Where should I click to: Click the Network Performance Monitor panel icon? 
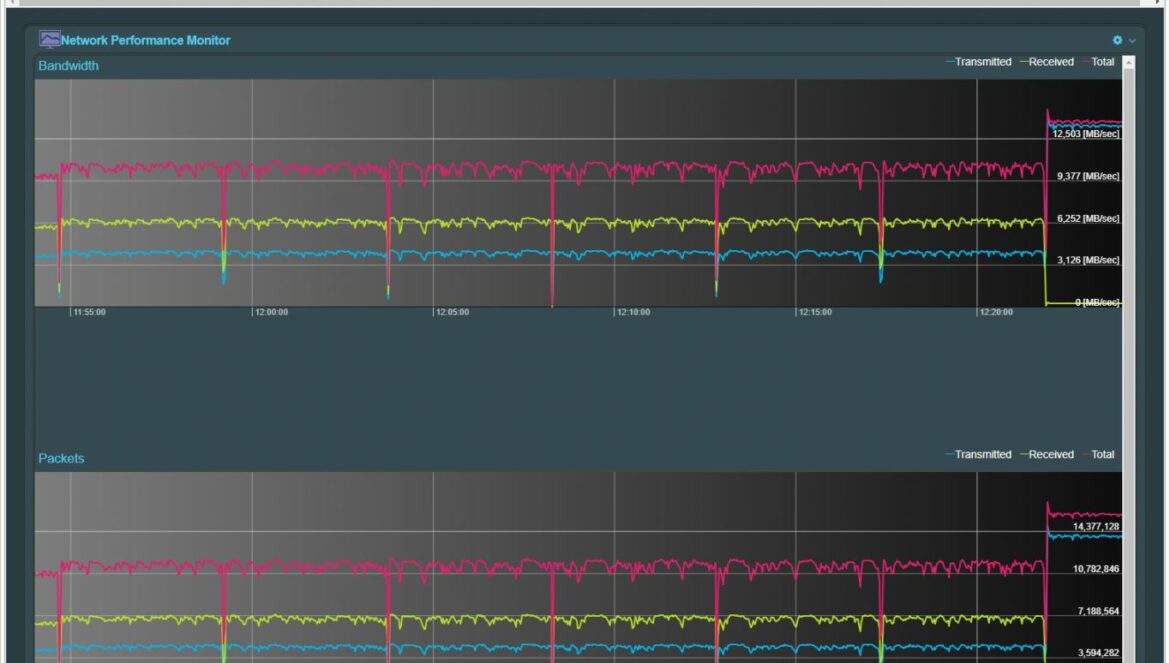click(49, 39)
